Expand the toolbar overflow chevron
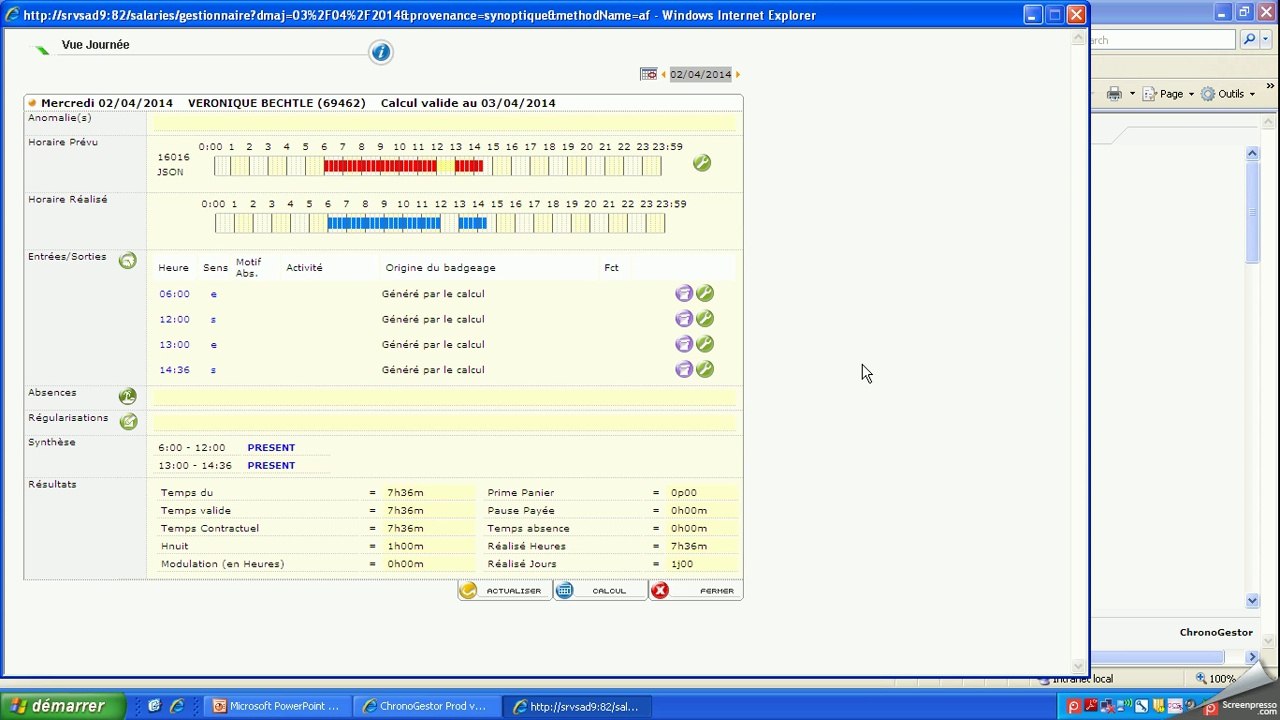 pos(1270,87)
